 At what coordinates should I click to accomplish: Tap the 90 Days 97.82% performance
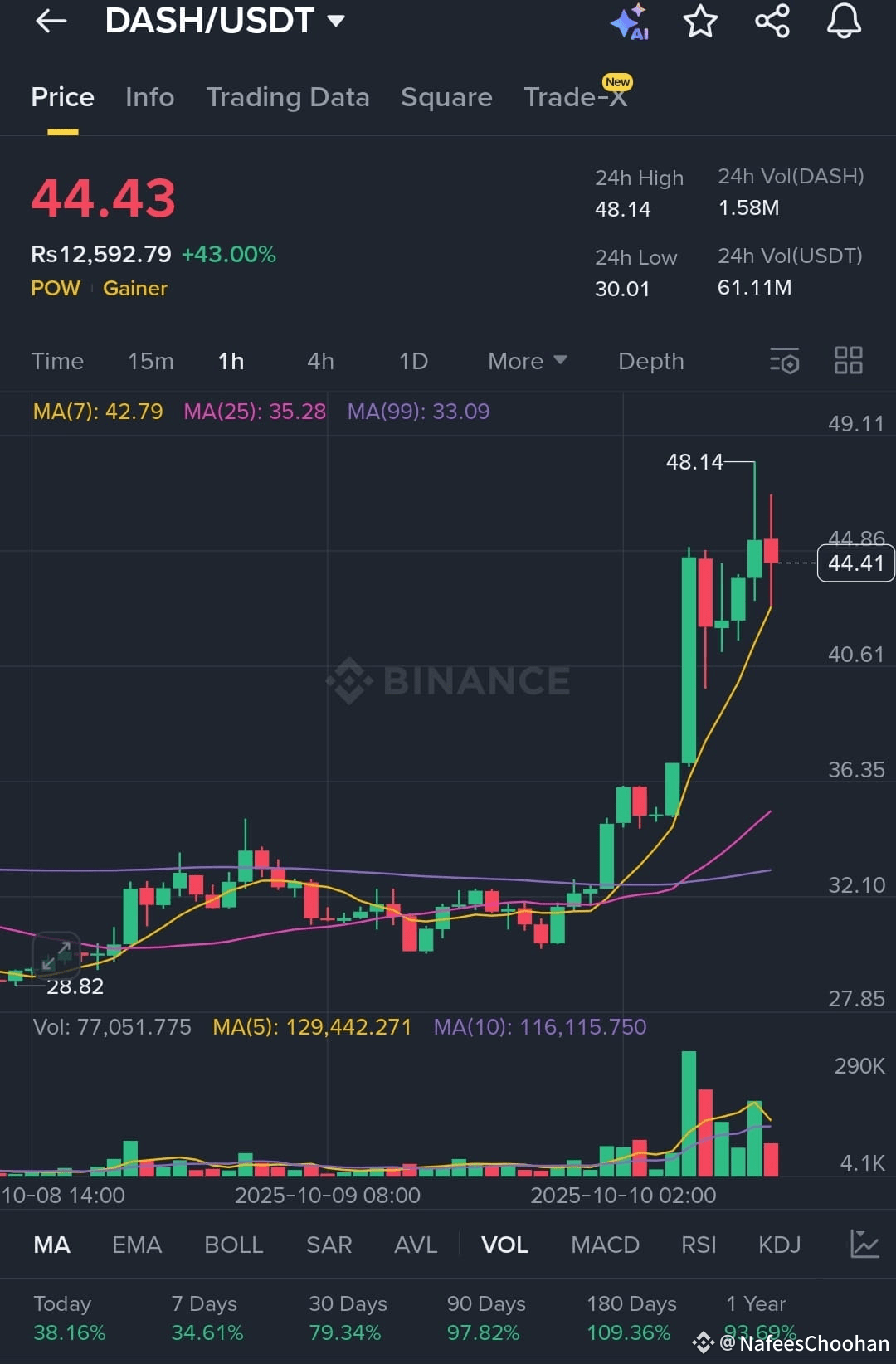486,1318
